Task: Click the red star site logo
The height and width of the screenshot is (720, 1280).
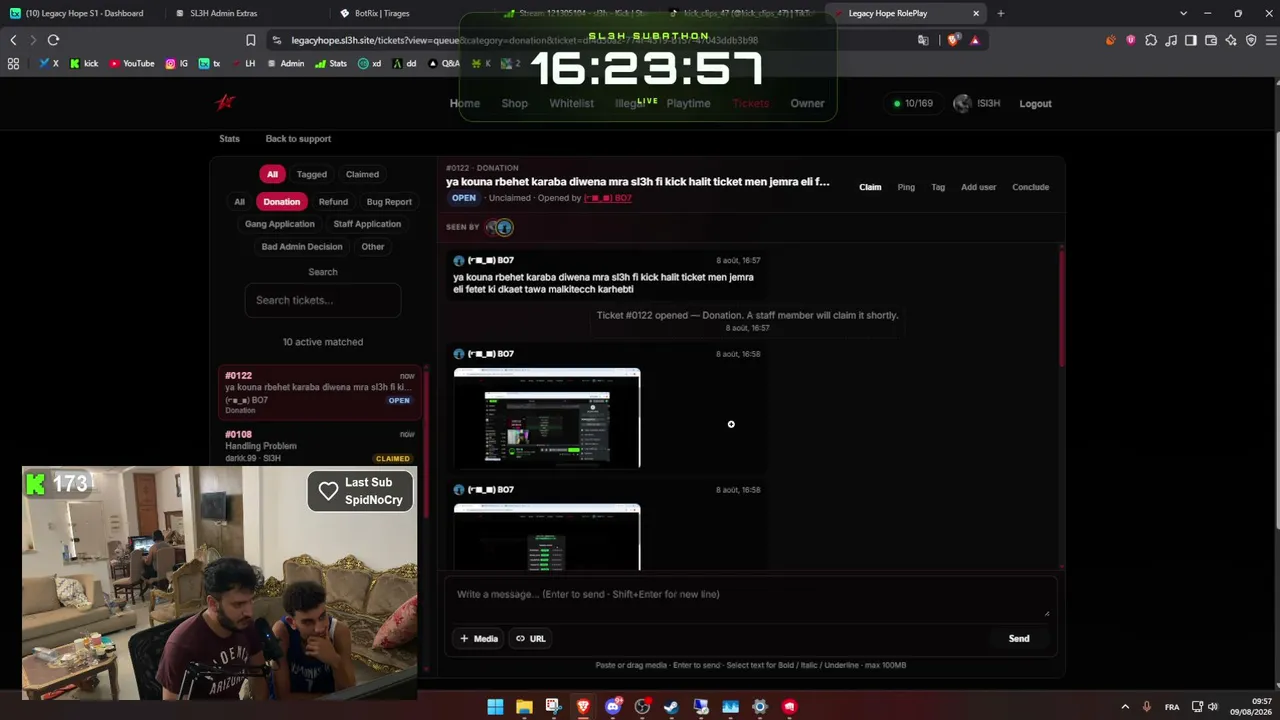Action: point(225,102)
